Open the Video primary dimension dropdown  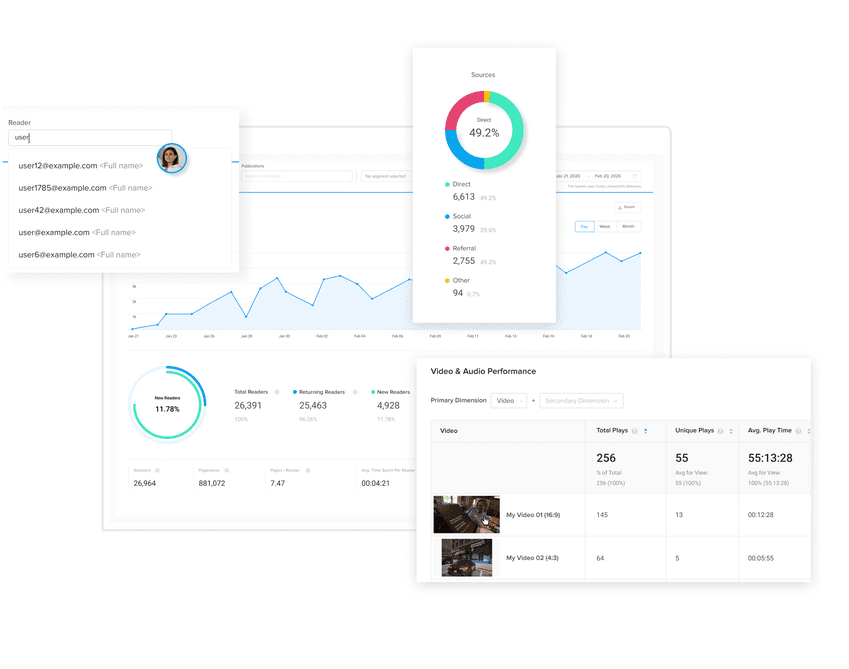509,400
